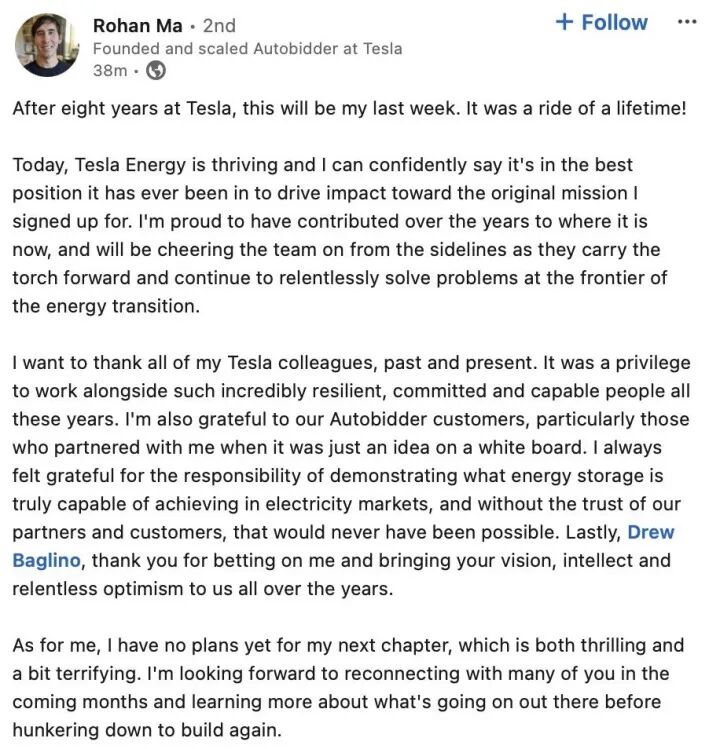This screenshot has width=720, height=749.
Task: Click the line starting 'Today, Tesla Energy is thriving'
Action: (x=322, y=164)
